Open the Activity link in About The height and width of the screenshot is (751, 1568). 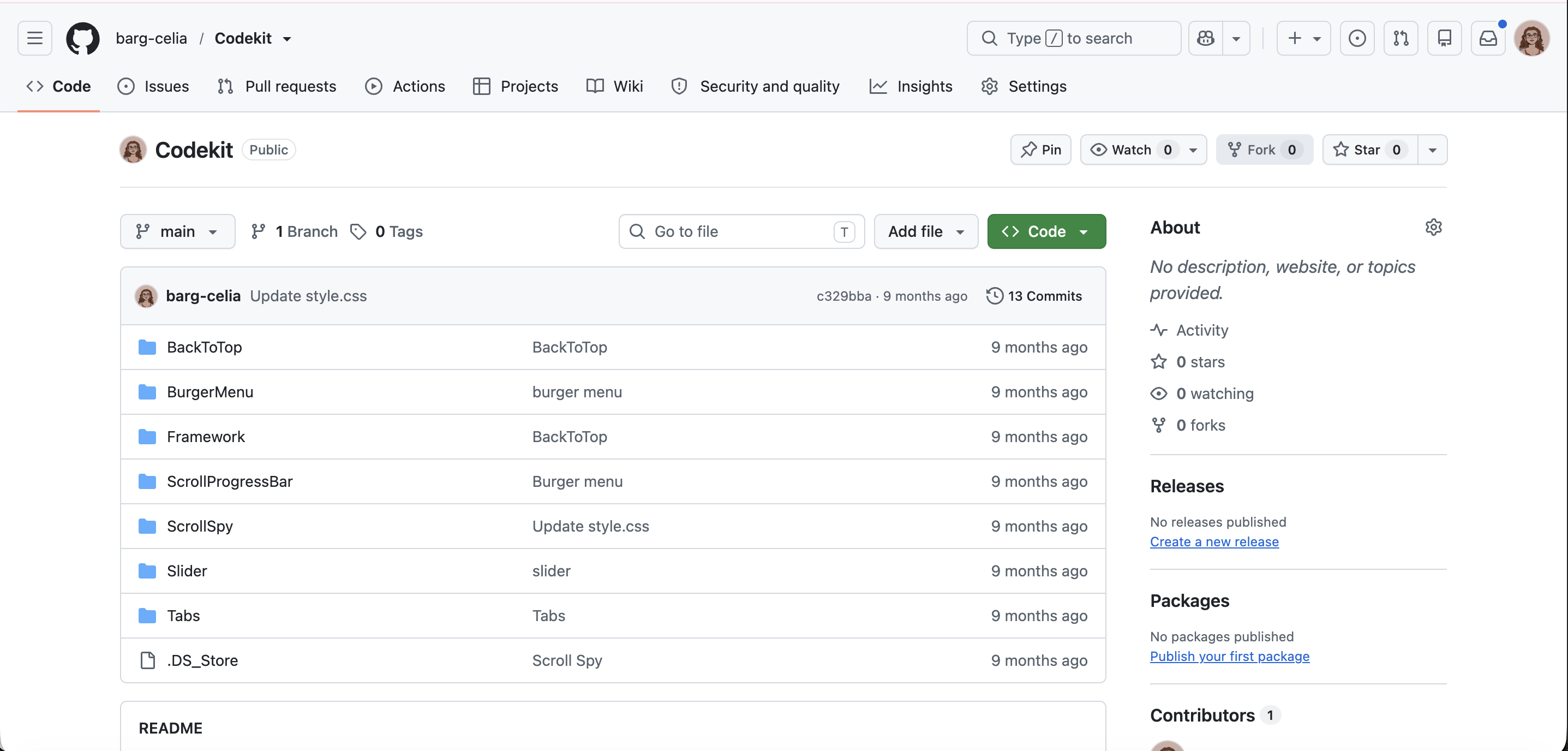[x=1189, y=330]
